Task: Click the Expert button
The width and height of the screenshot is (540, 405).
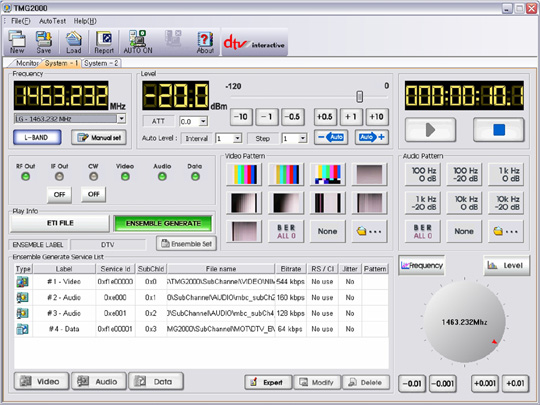Action: point(268,382)
